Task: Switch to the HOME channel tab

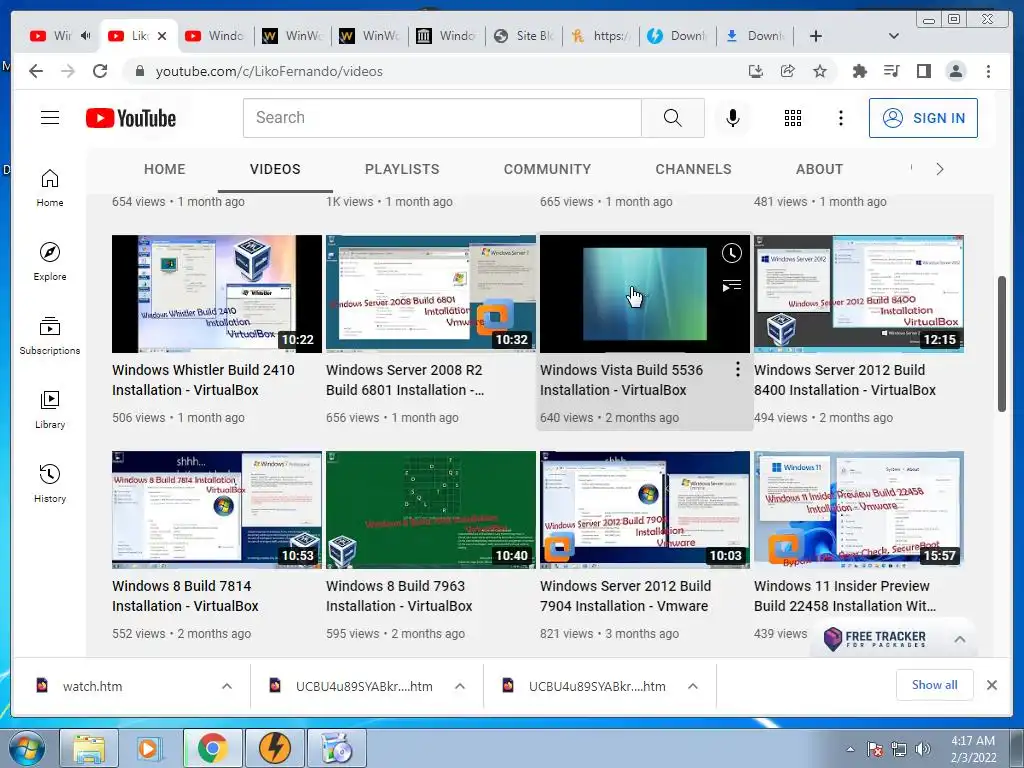Action: coord(165,169)
